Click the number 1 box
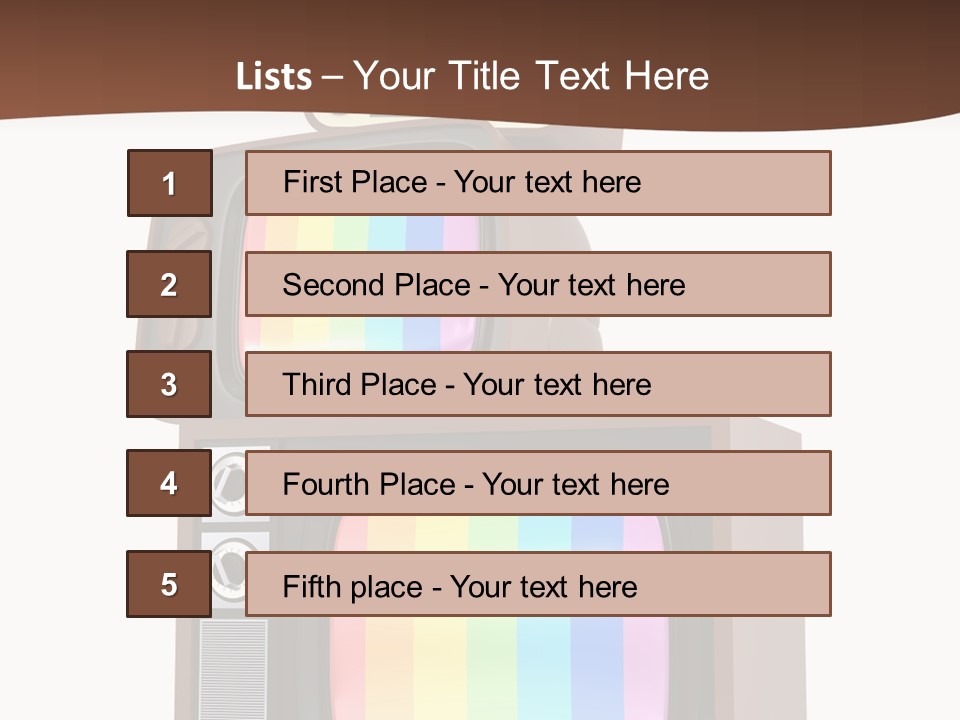Image resolution: width=960 pixels, height=720 pixels. click(x=169, y=183)
